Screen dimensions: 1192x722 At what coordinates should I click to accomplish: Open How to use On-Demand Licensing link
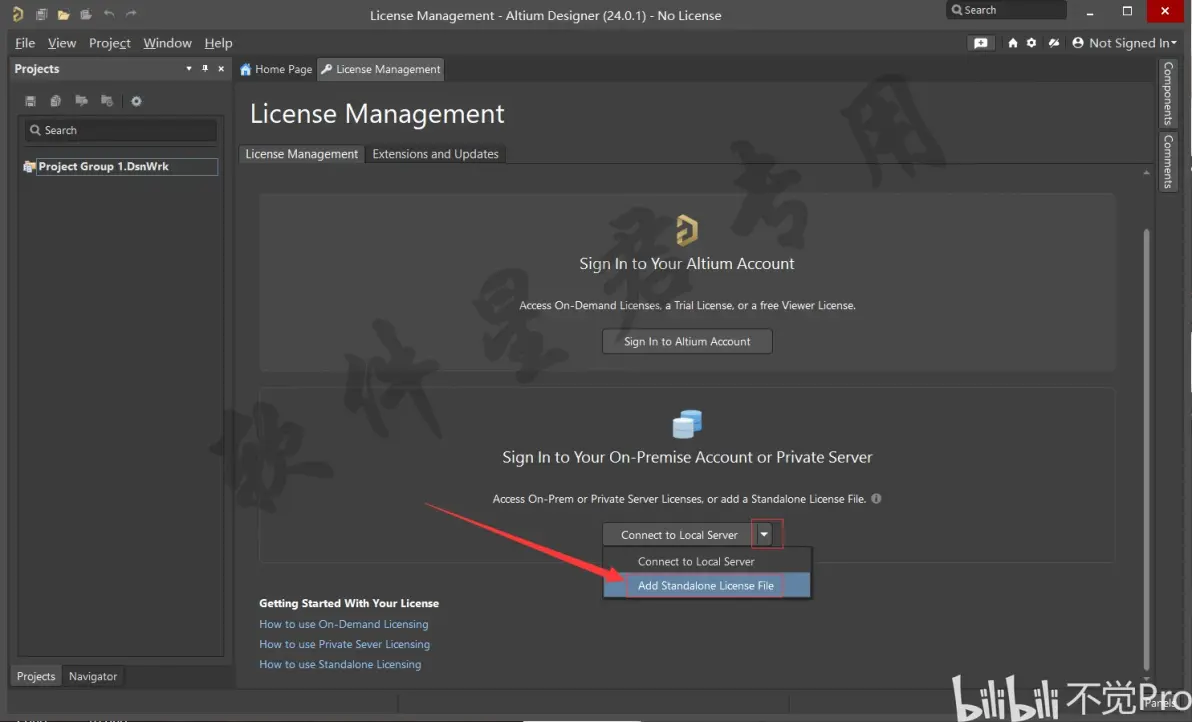coord(344,624)
